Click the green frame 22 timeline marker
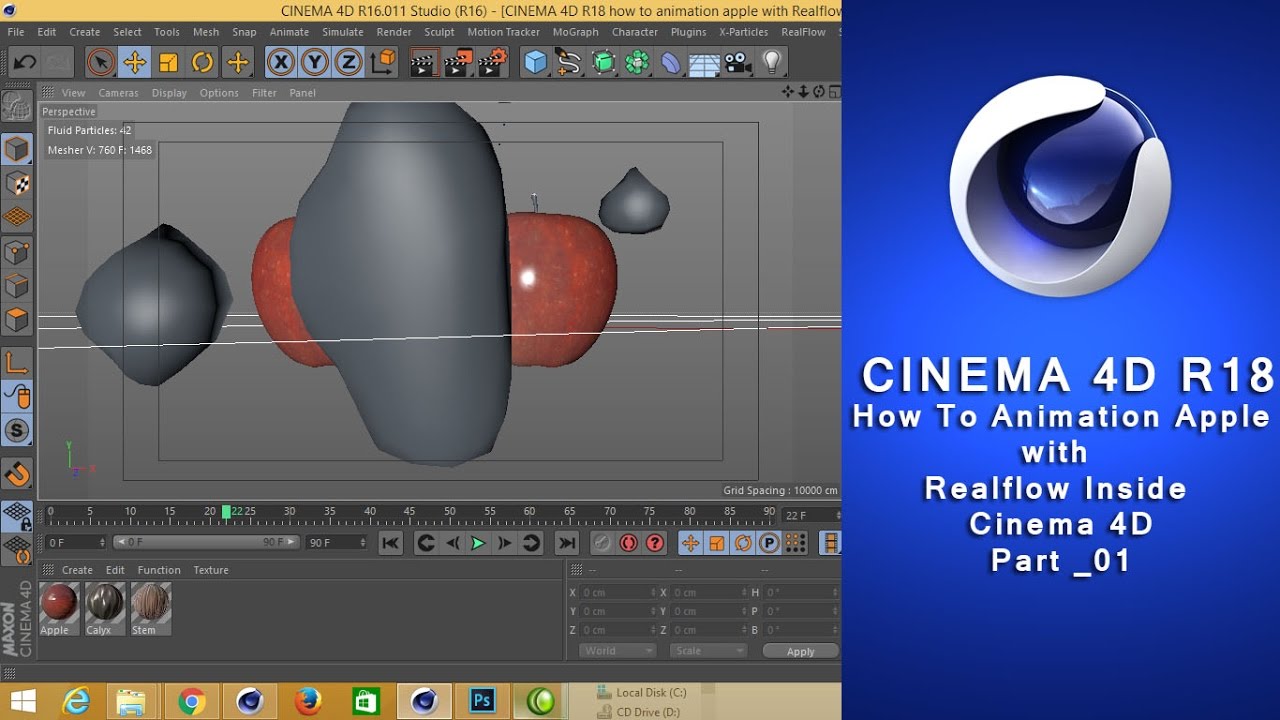This screenshot has width=1280, height=720. 226,512
